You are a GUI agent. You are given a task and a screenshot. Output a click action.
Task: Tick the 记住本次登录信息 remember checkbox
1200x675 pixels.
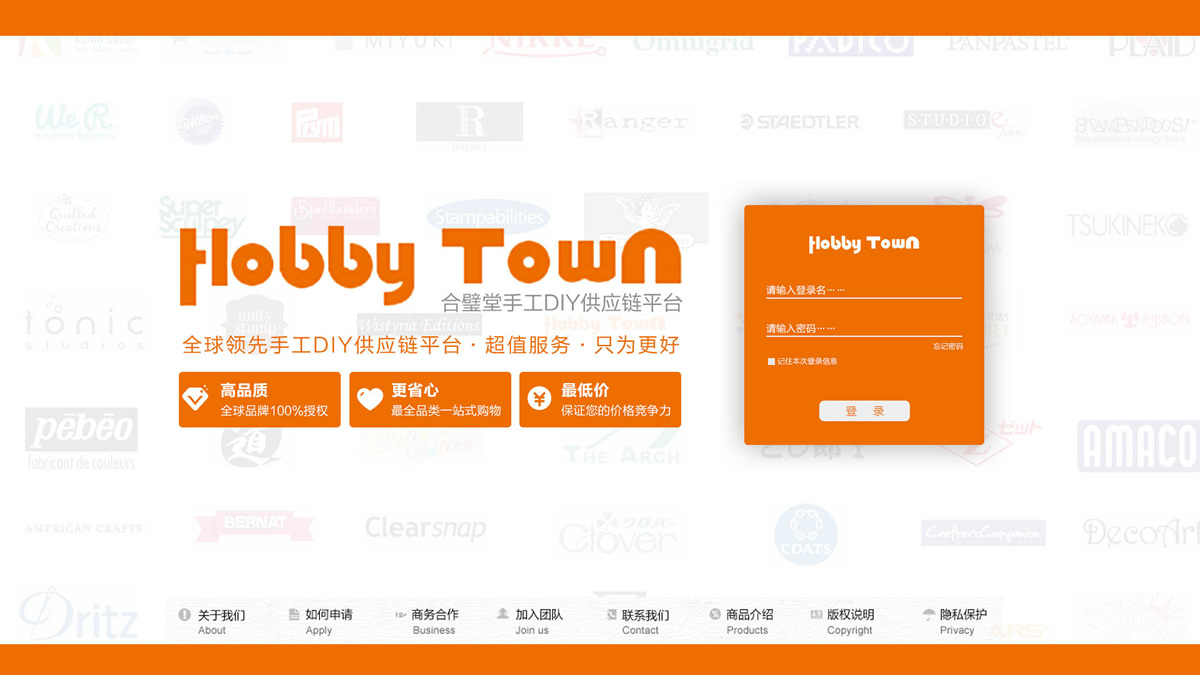771,361
